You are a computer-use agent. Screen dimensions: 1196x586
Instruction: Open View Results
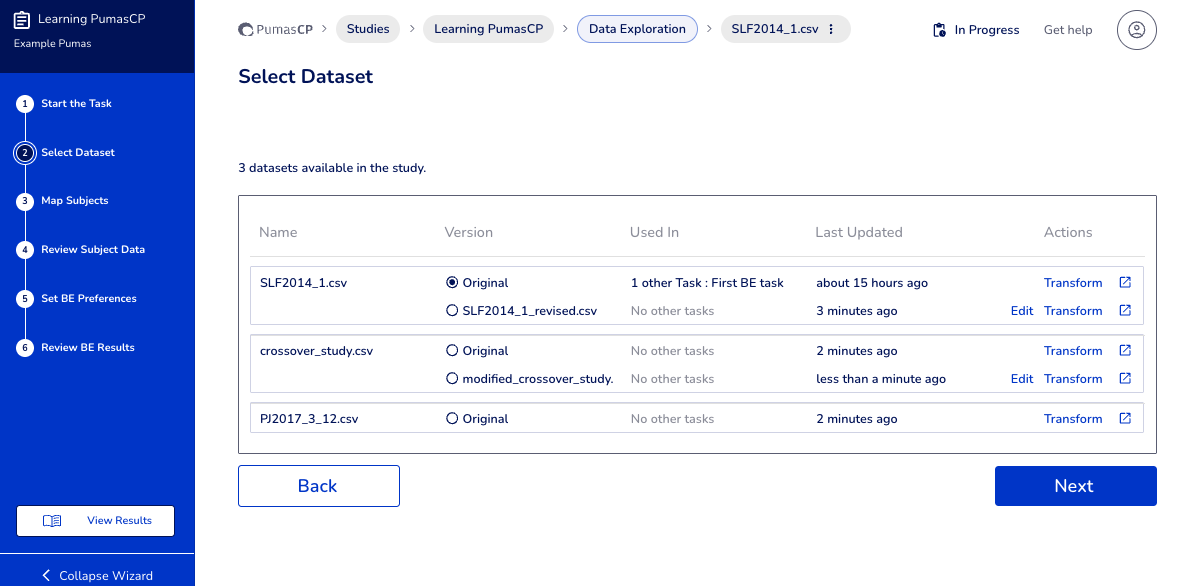coord(96,521)
